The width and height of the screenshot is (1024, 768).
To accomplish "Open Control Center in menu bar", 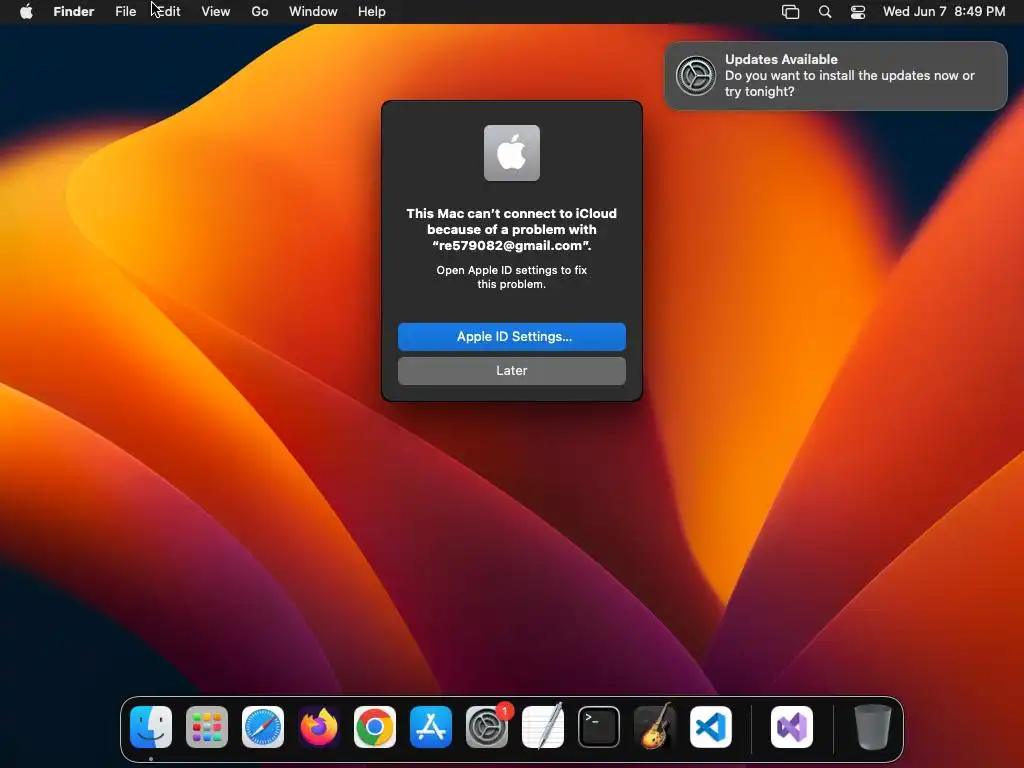I will coord(857,12).
